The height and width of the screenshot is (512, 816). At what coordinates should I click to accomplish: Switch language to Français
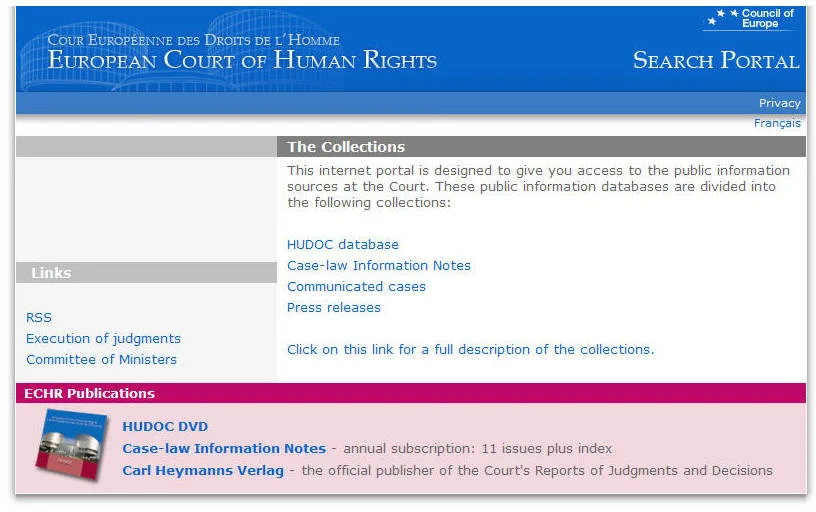click(x=777, y=124)
